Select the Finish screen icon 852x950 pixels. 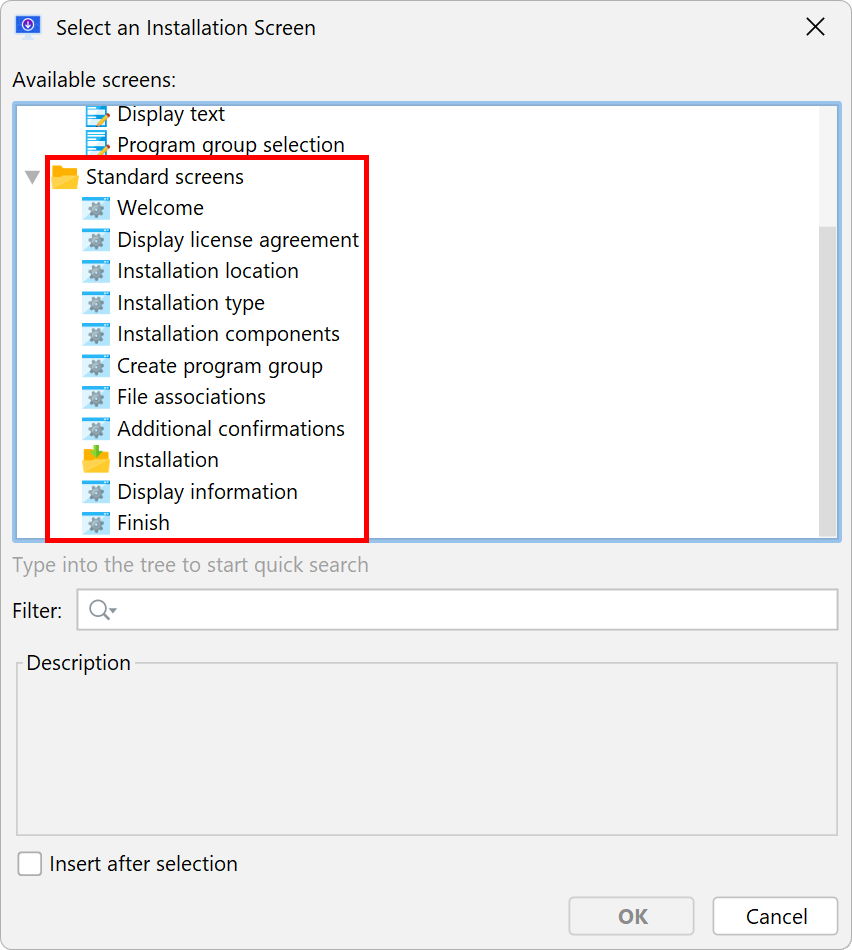pos(96,523)
